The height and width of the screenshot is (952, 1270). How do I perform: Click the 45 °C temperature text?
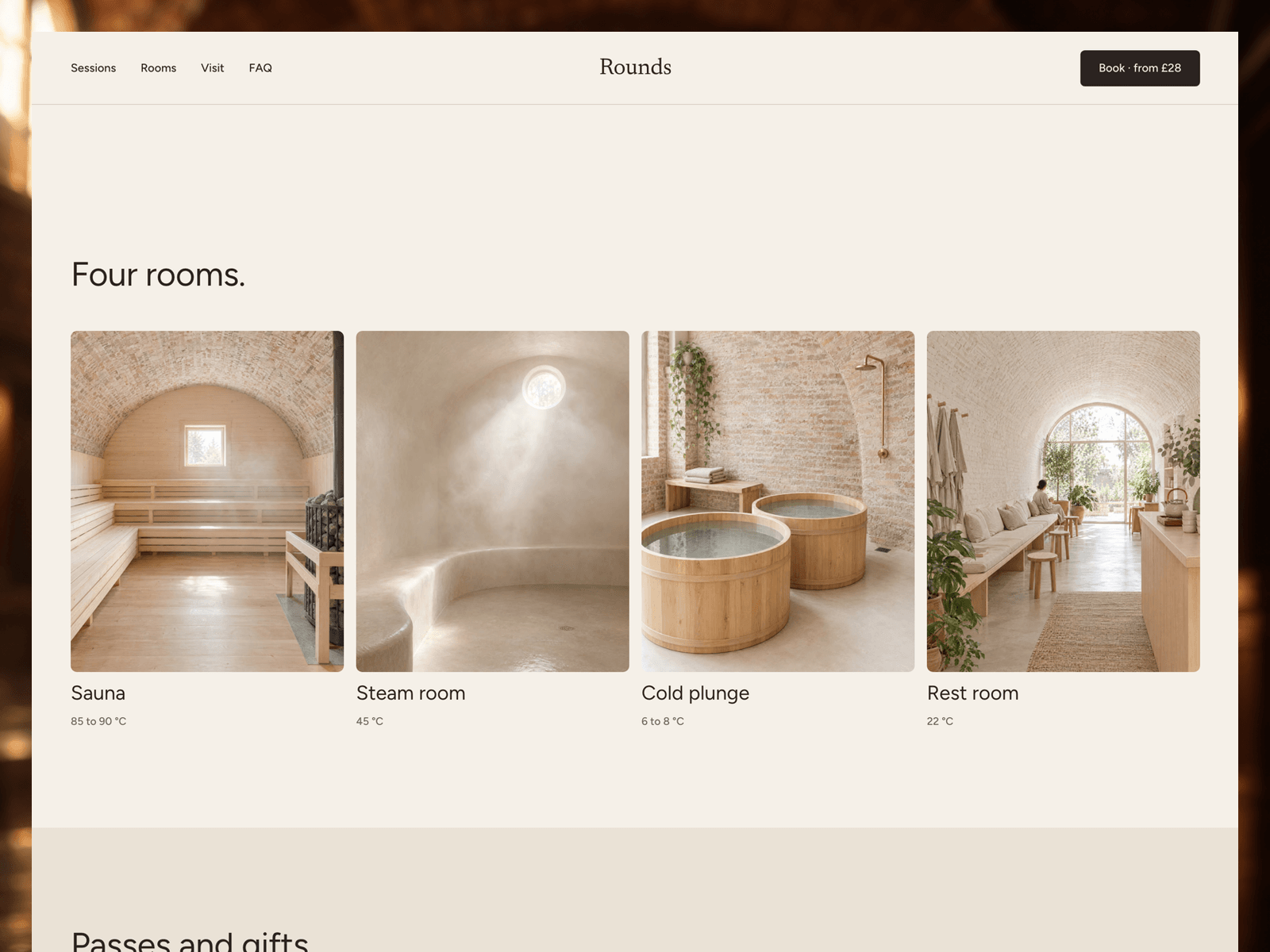(370, 721)
